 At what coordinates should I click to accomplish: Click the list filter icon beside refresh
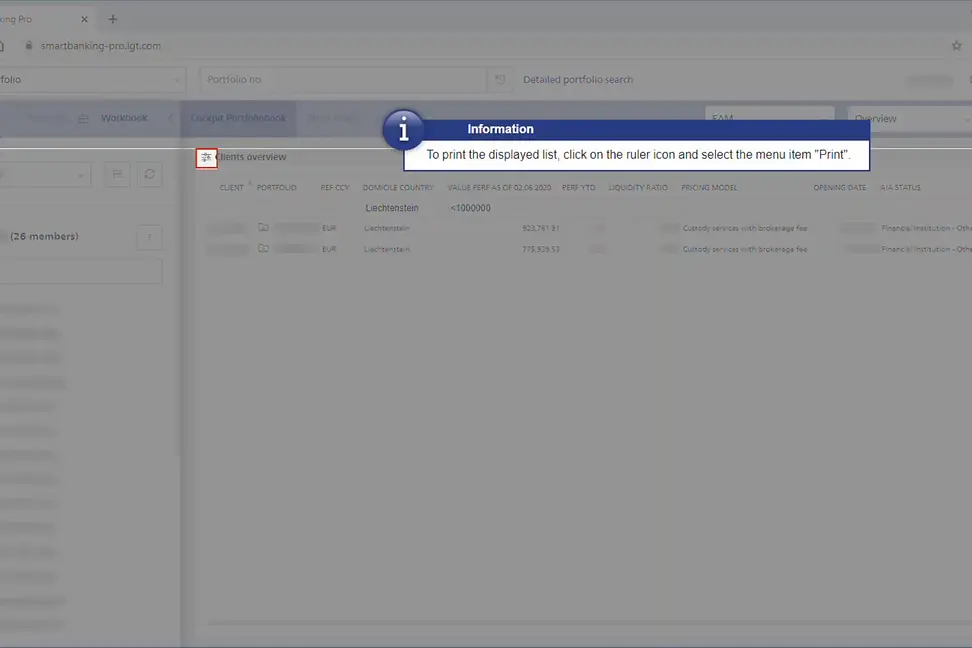coord(118,175)
